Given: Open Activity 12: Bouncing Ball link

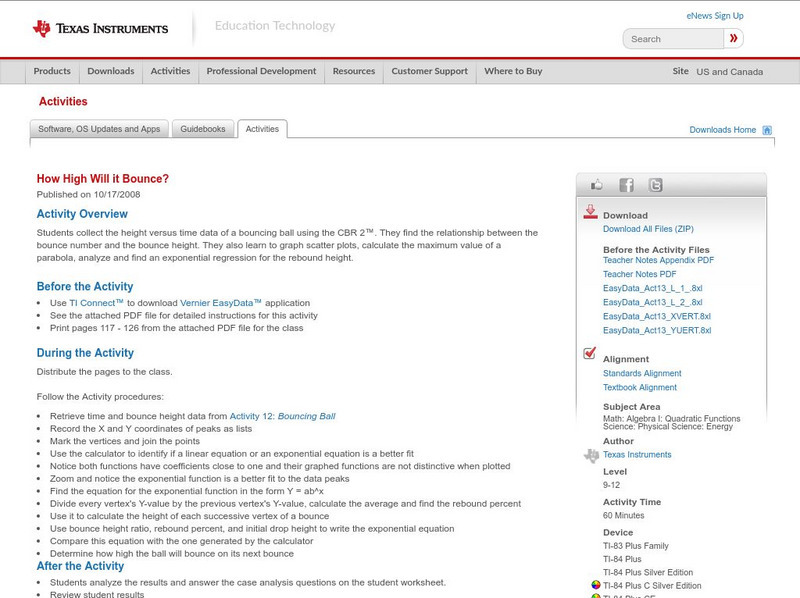Looking at the screenshot, I should click(x=282, y=416).
